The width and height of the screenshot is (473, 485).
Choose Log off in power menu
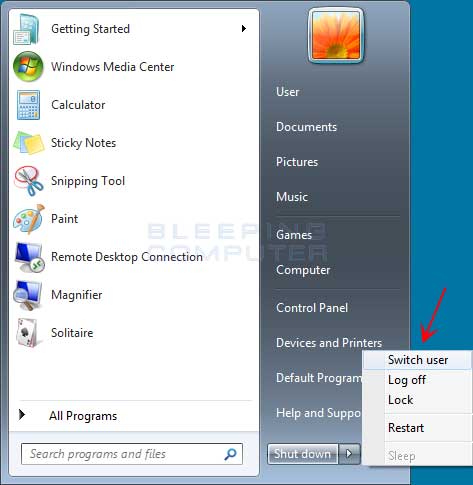(407, 380)
